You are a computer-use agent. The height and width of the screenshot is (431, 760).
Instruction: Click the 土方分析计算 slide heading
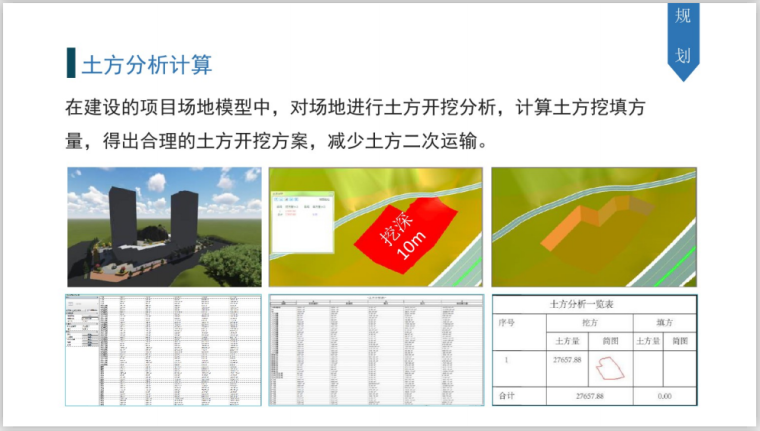(146, 64)
